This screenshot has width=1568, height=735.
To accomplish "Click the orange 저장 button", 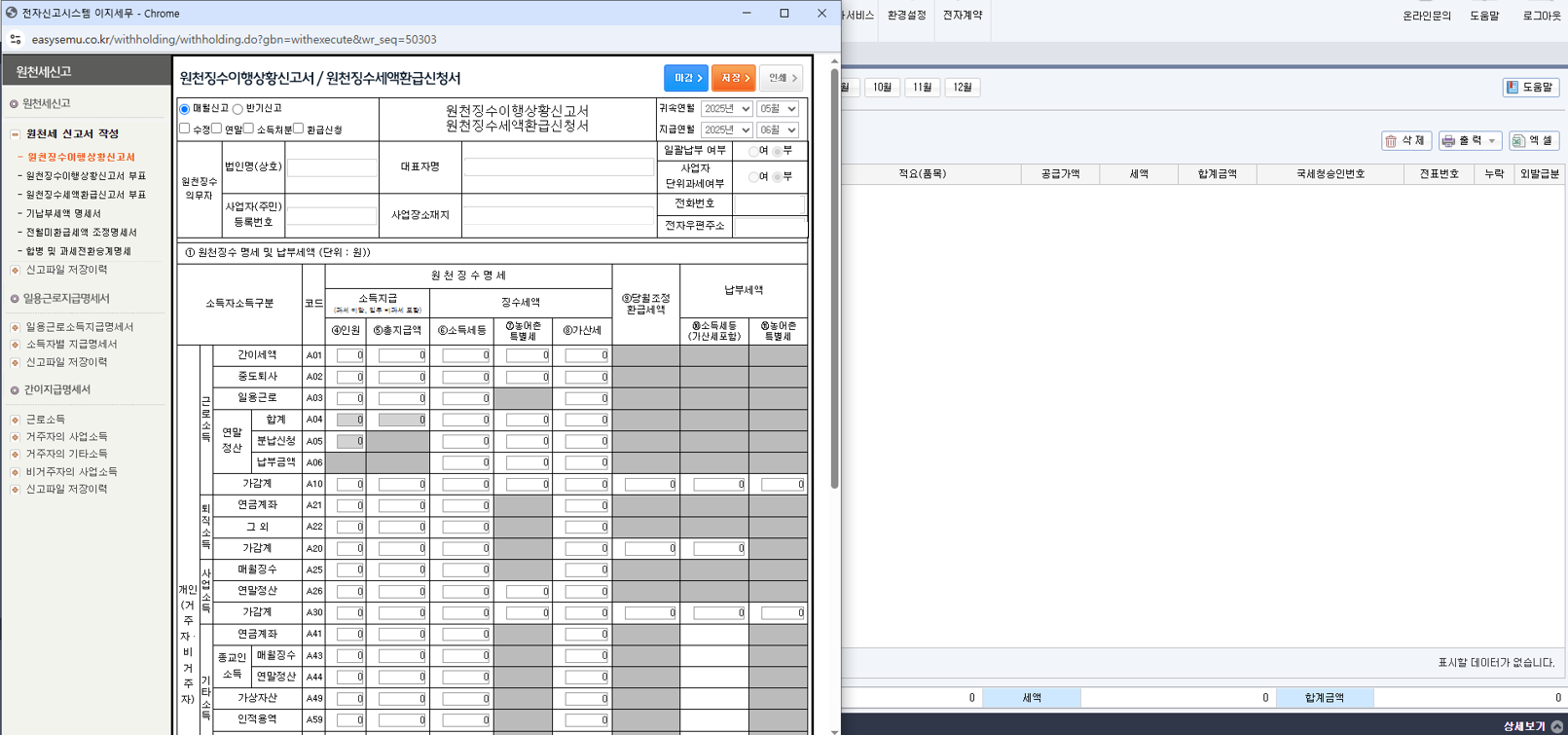I will [733, 78].
